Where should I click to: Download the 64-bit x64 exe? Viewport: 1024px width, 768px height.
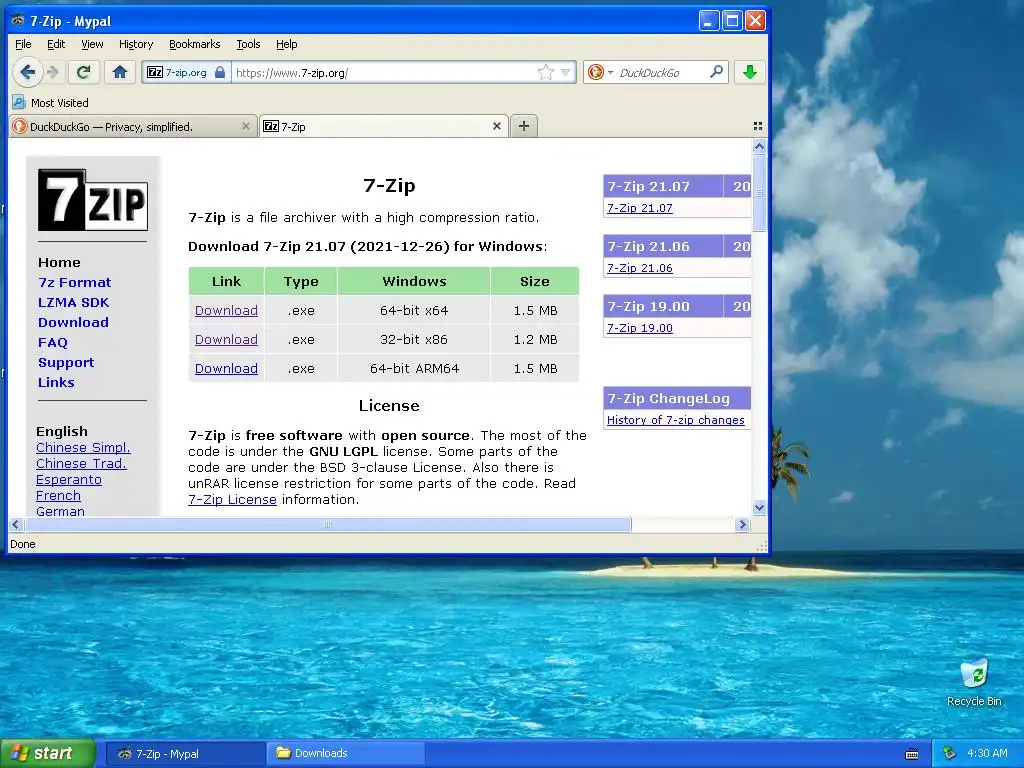226,310
